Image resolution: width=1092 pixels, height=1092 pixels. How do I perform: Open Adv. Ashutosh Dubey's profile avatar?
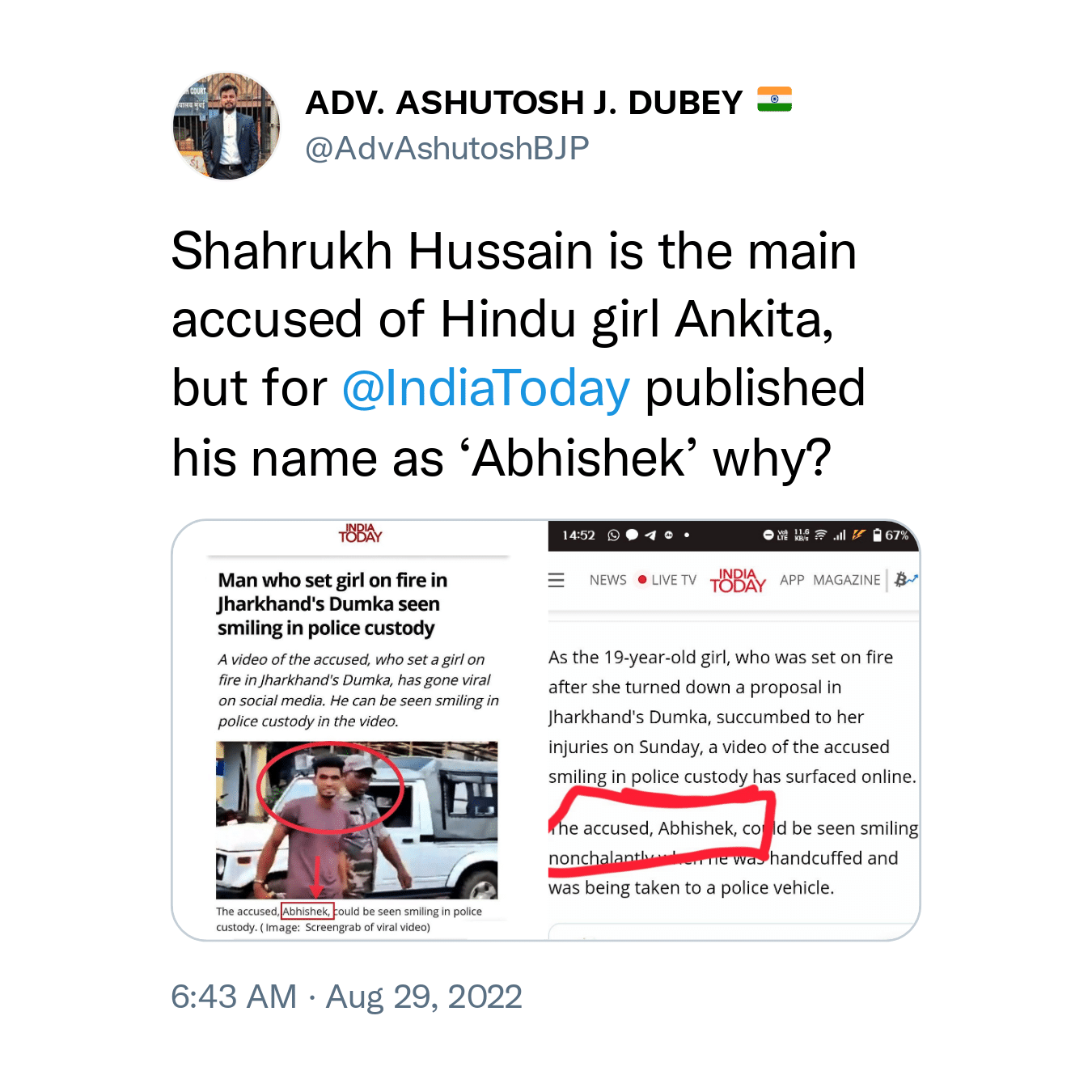point(226,126)
